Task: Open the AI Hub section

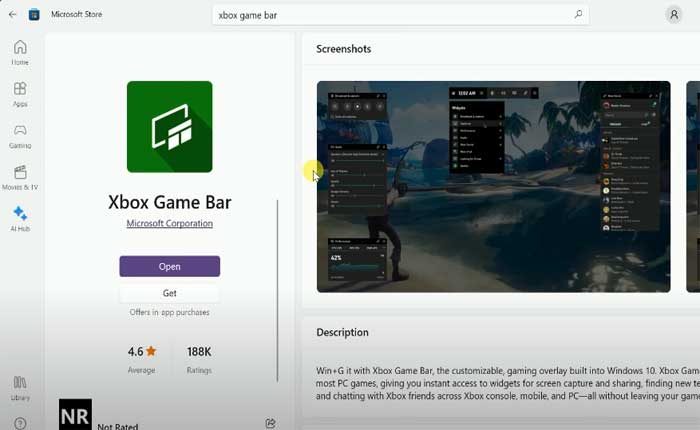Action: [20, 219]
